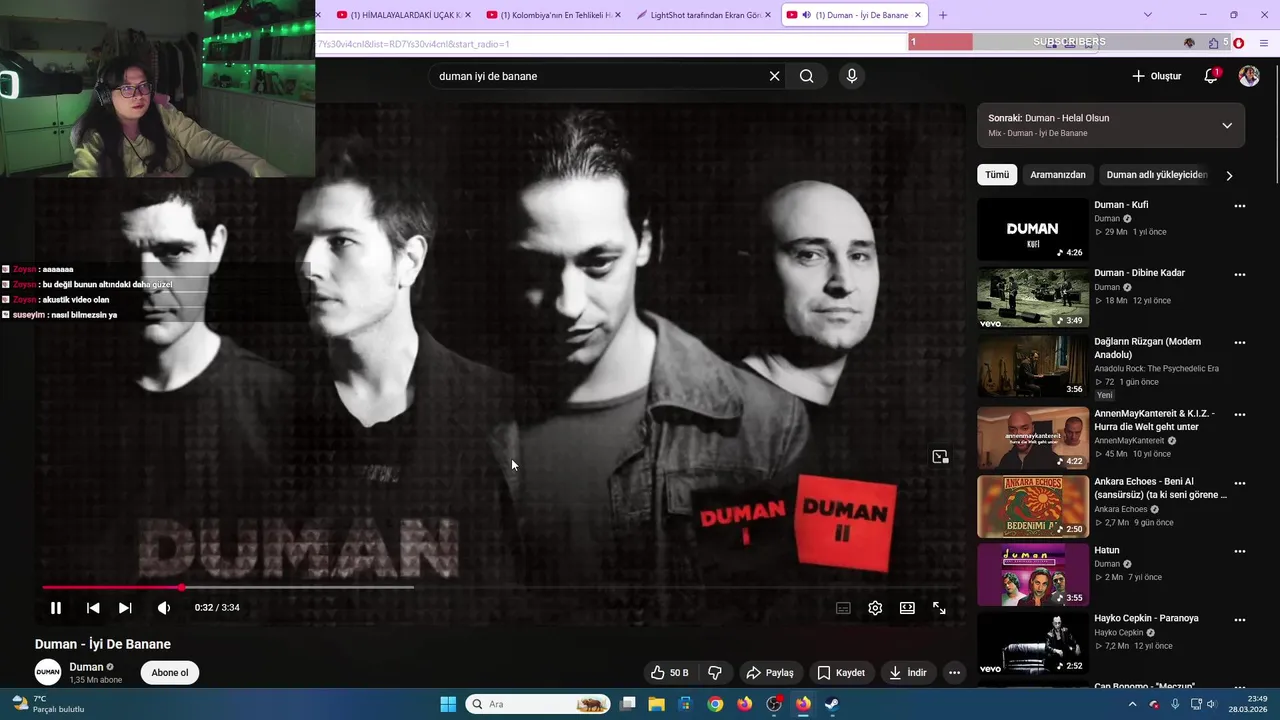Viewport: 1280px width, 720px height.
Task: Open more actions menu beside İndir
Action: (954, 673)
